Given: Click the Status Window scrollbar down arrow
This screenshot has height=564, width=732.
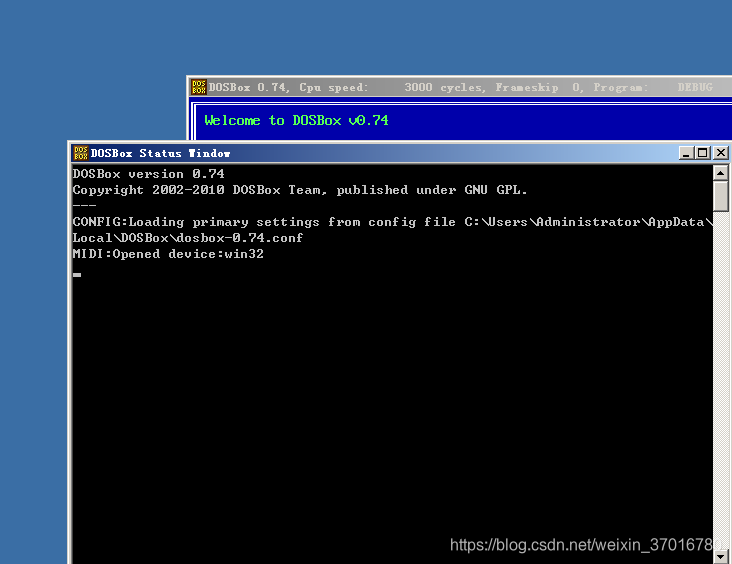Looking at the screenshot, I should coord(720,556).
